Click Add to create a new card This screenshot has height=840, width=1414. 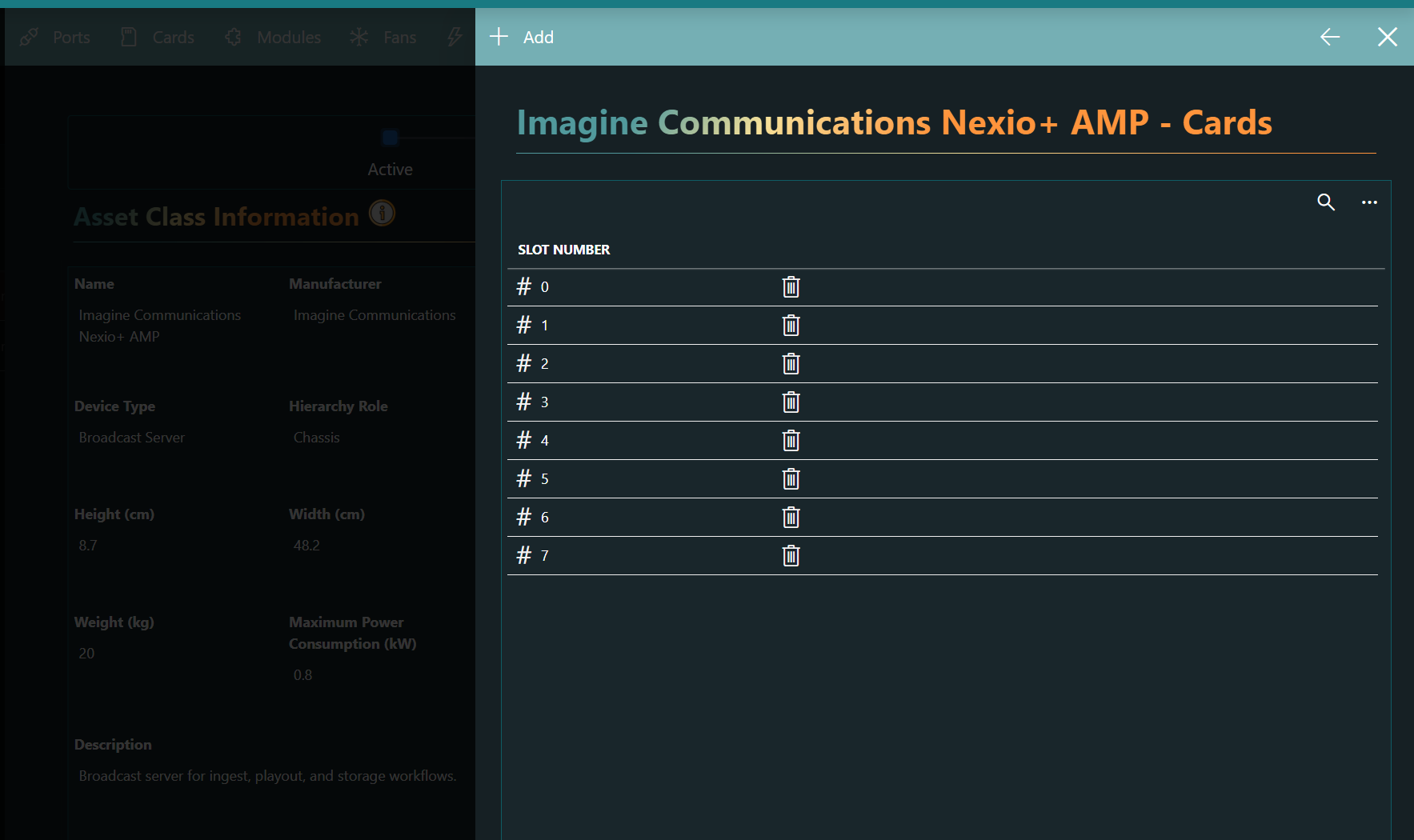[523, 37]
